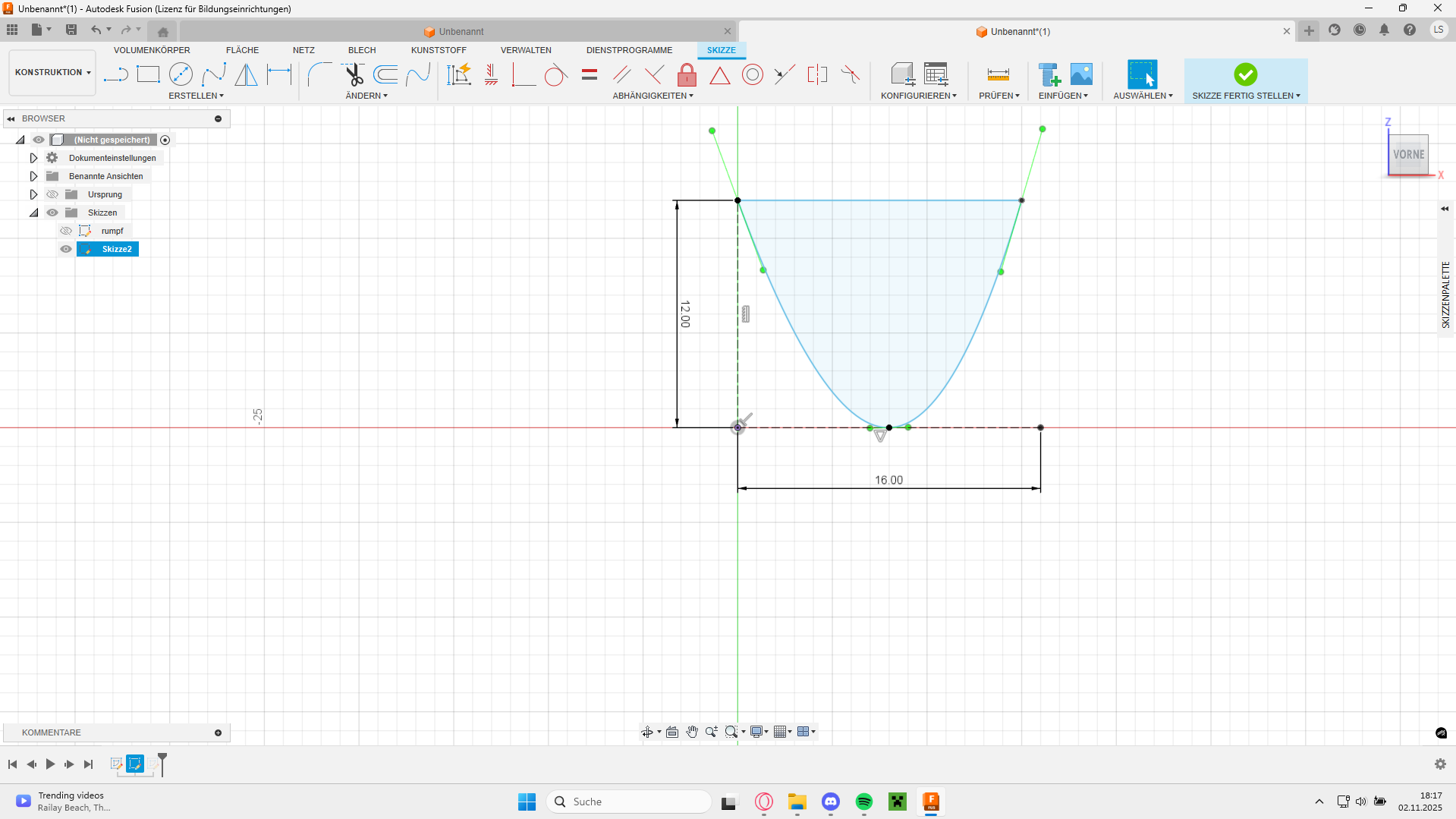Open the ÄNDERN dropdown

[366, 96]
